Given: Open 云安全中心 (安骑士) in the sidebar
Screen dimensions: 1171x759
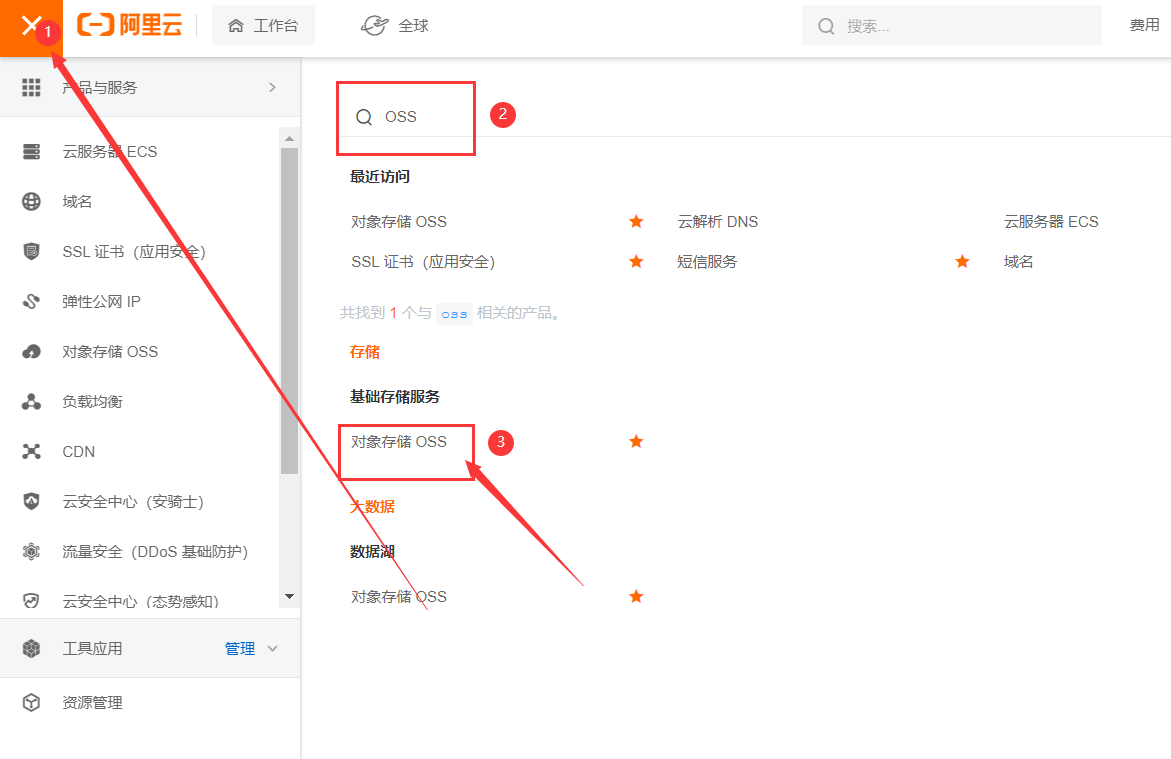Looking at the screenshot, I should pos(133,502).
